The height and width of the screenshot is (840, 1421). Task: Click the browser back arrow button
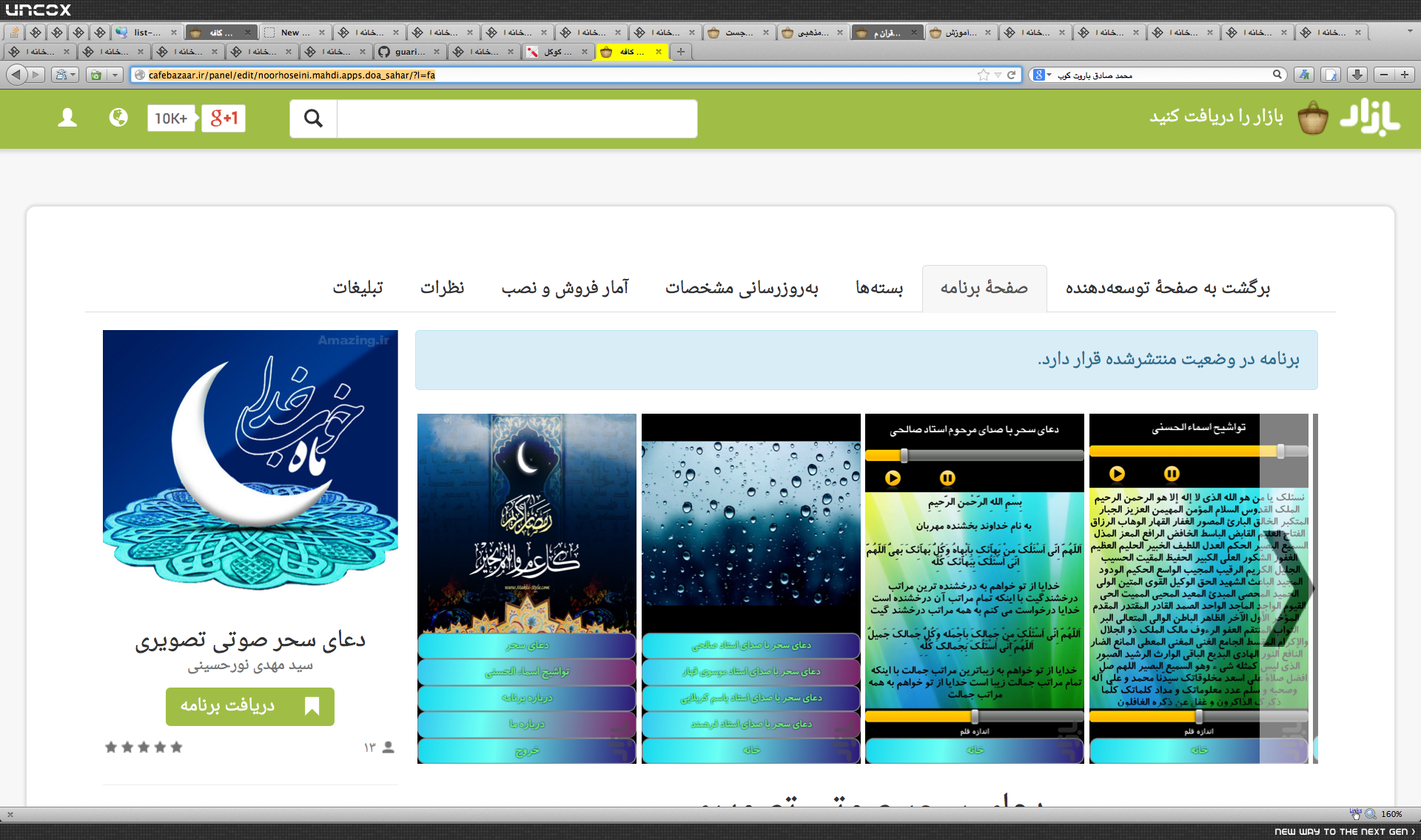pyautogui.click(x=17, y=75)
